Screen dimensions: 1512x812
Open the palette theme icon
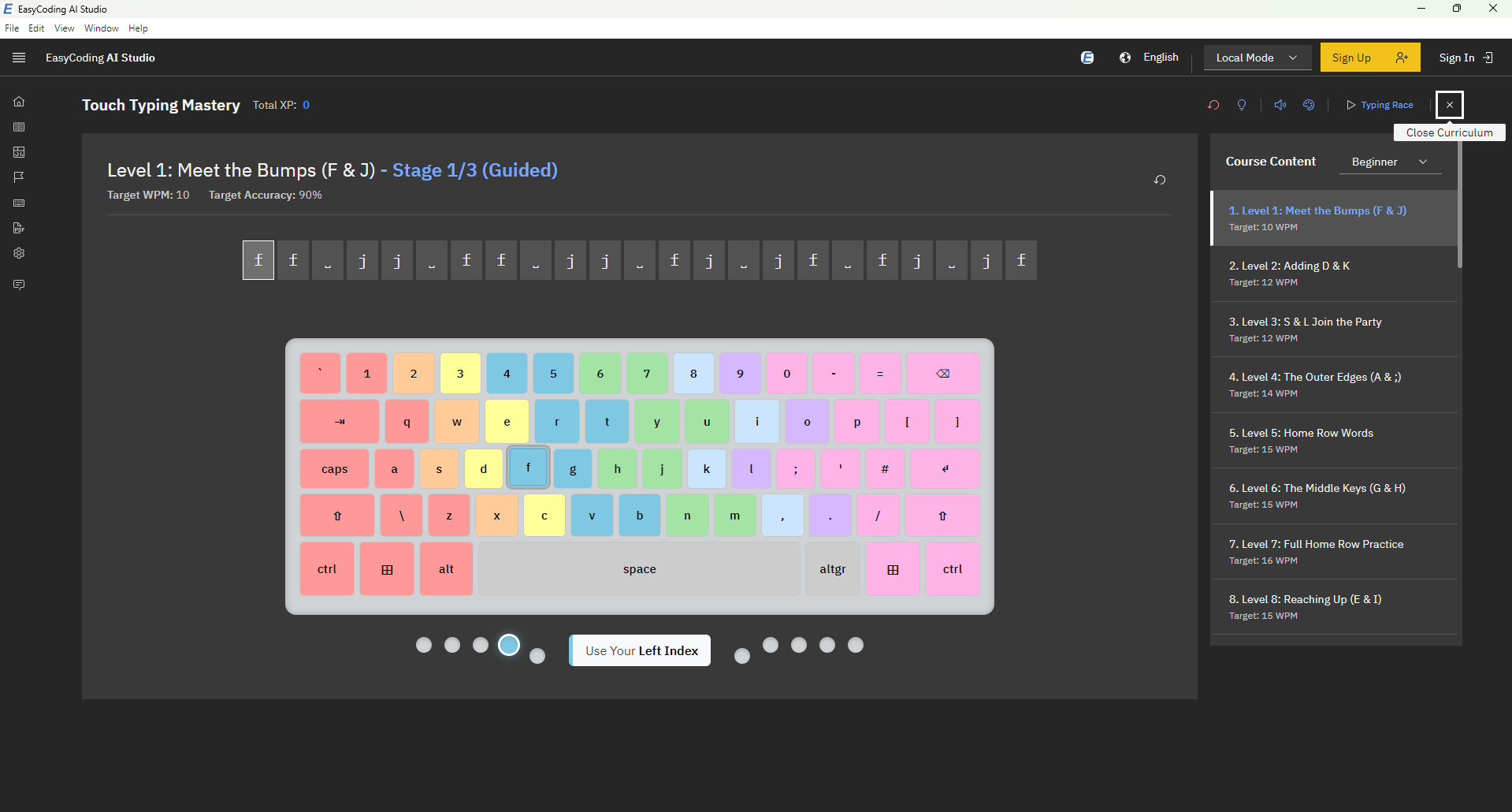tap(1309, 105)
